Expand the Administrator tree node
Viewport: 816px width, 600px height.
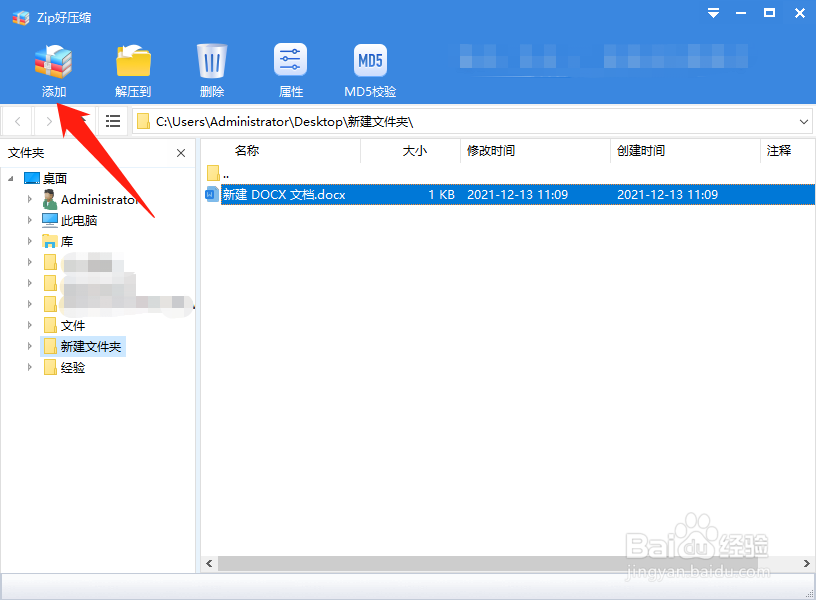(30, 199)
